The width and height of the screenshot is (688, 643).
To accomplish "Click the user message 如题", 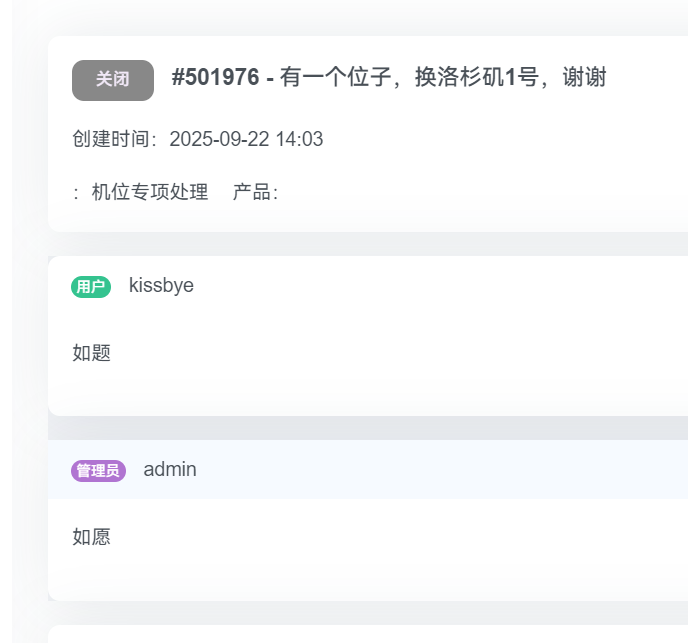I will [x=91, y=353].
